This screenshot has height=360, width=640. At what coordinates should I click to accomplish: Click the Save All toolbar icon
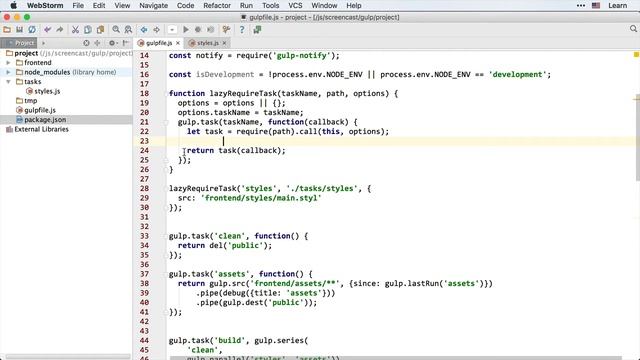[x=19, y=29]
